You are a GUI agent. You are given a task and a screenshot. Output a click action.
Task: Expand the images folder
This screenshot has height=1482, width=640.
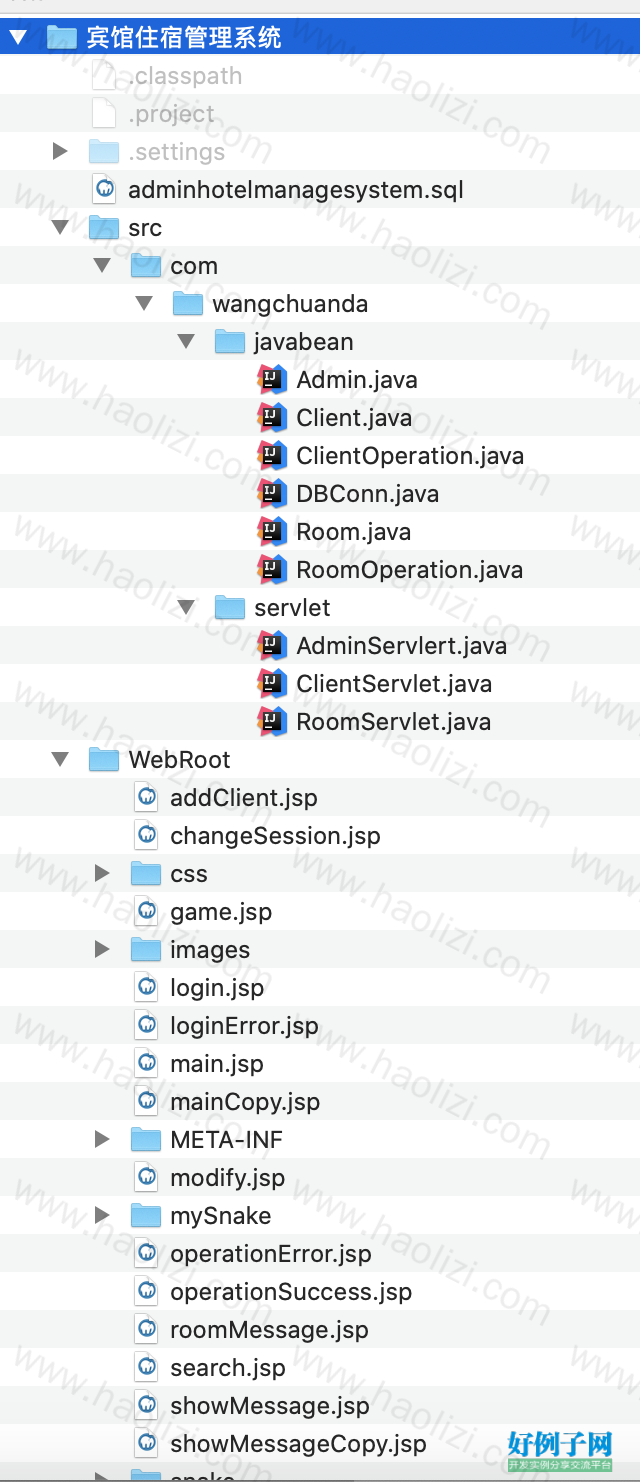(102, 950)
